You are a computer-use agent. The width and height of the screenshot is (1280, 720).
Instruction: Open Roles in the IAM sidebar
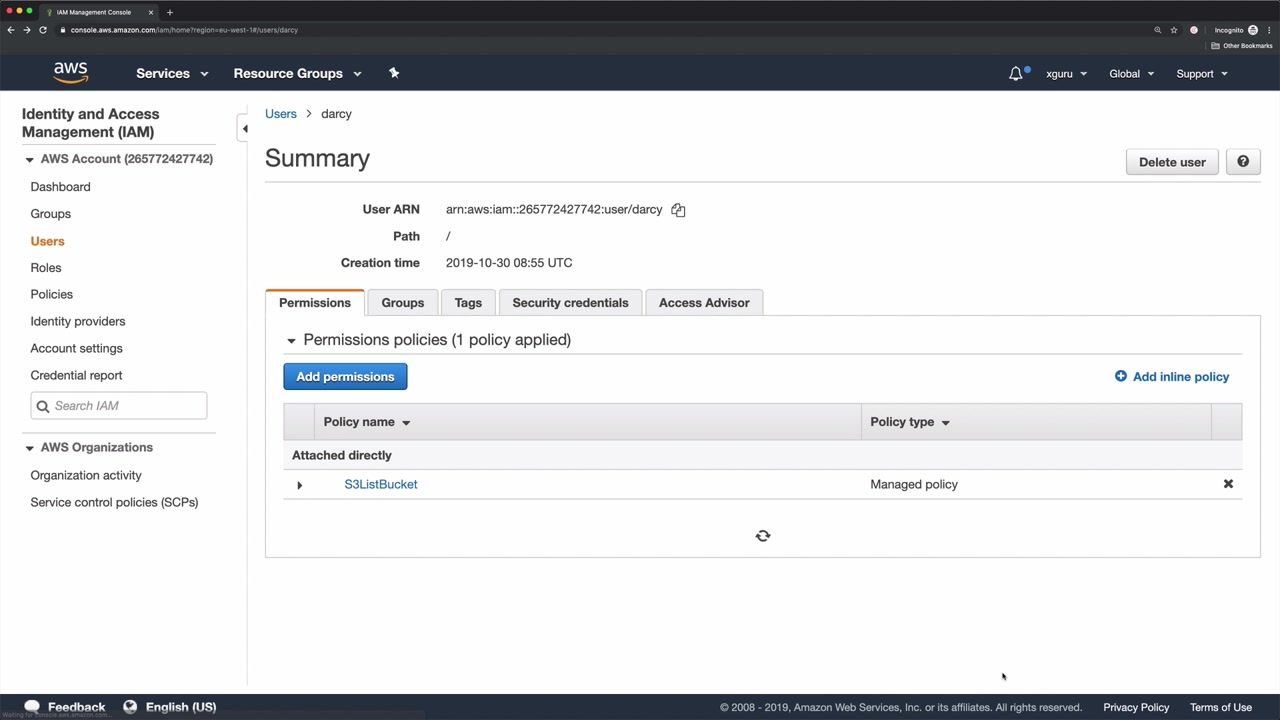coord(46,268)
